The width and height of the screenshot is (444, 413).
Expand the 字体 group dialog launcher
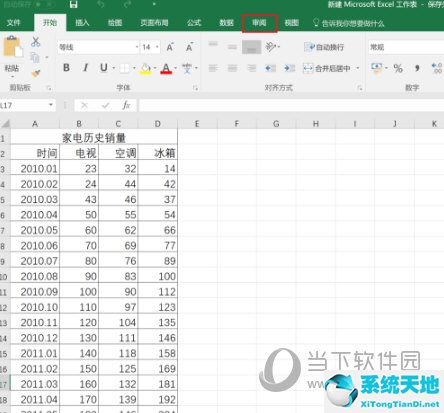[x=195, y=88]
